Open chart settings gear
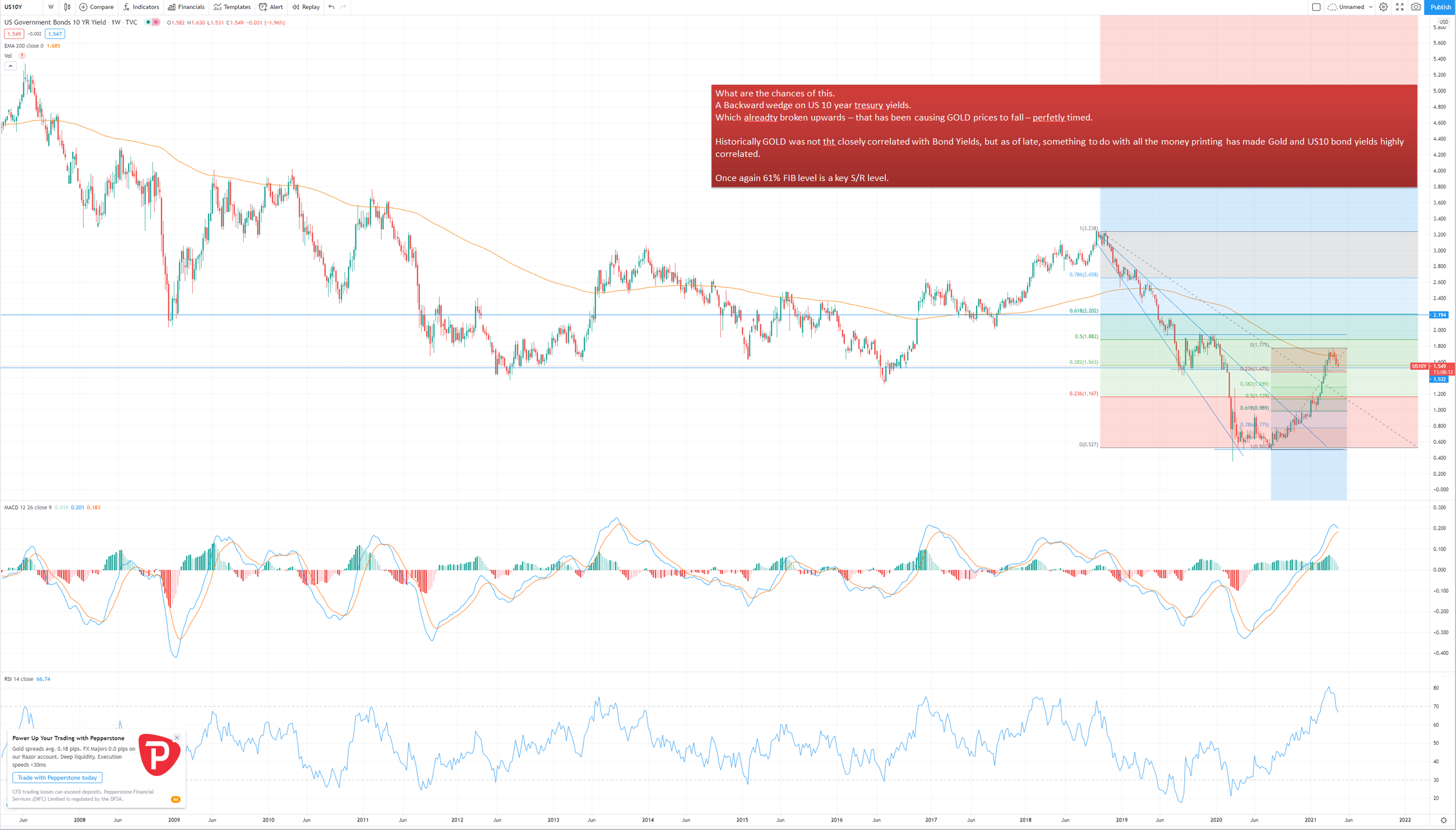This screenshot has height=830, width=1456. 1383,7
